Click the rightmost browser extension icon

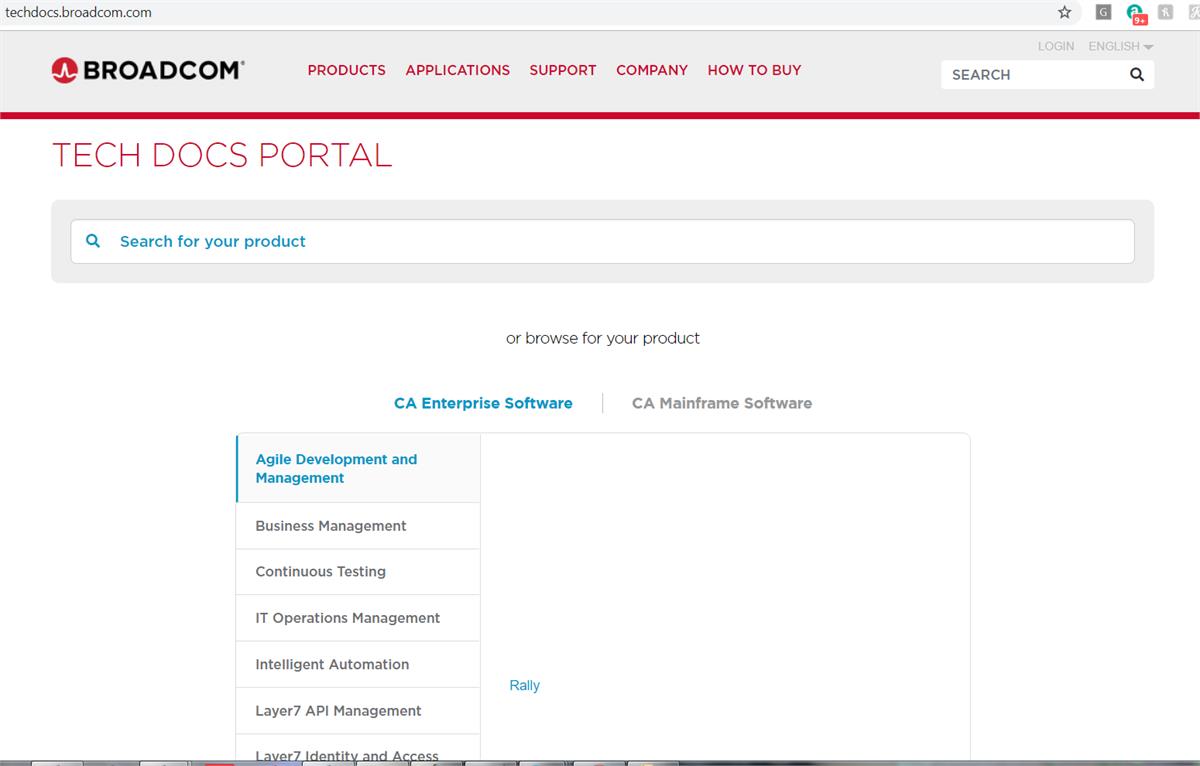pyautogui.click(x=1192, y=12)
